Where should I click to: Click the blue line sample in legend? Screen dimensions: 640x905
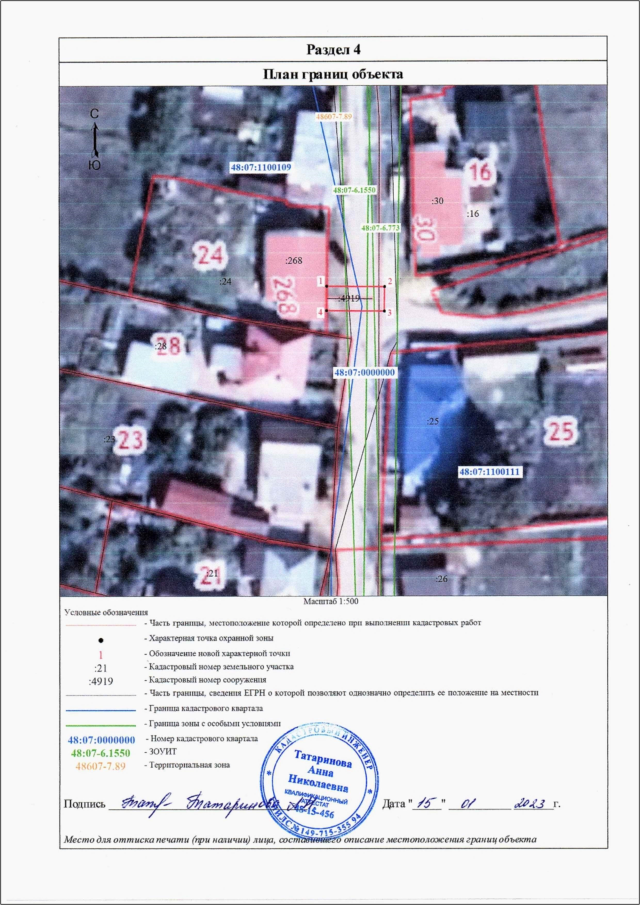(101, 707)
